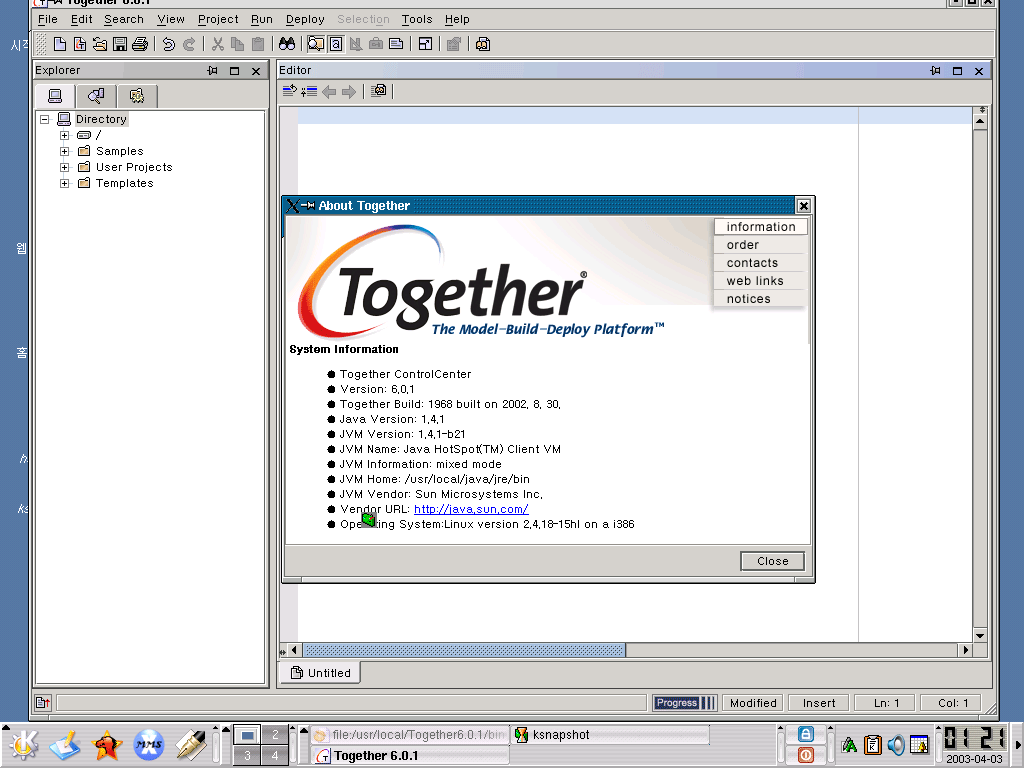Open the File menu
Screen dimensions: 1024x768
pos(48,20)
